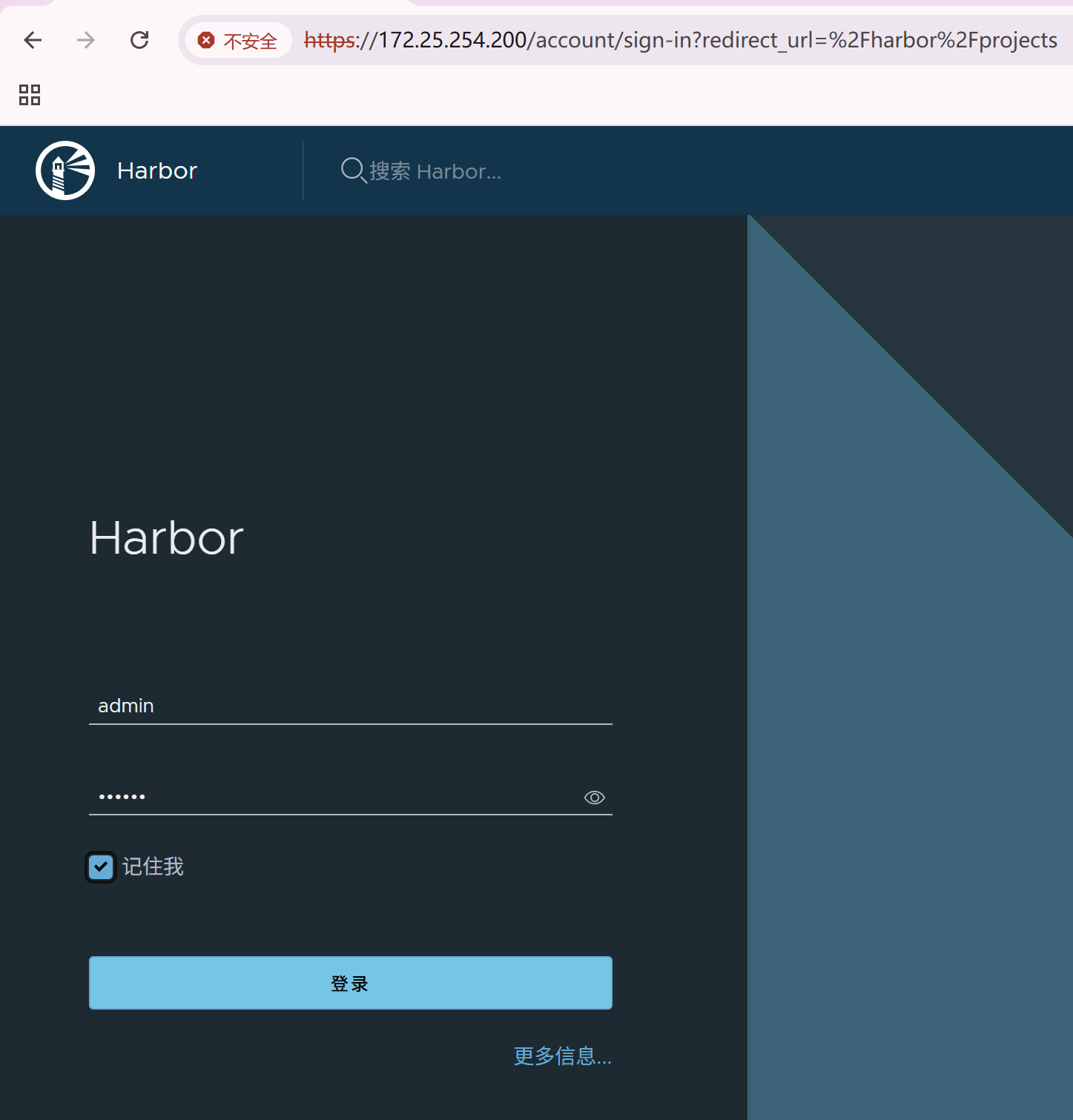Open the browser apps grid icon

(x=30, y=95)
